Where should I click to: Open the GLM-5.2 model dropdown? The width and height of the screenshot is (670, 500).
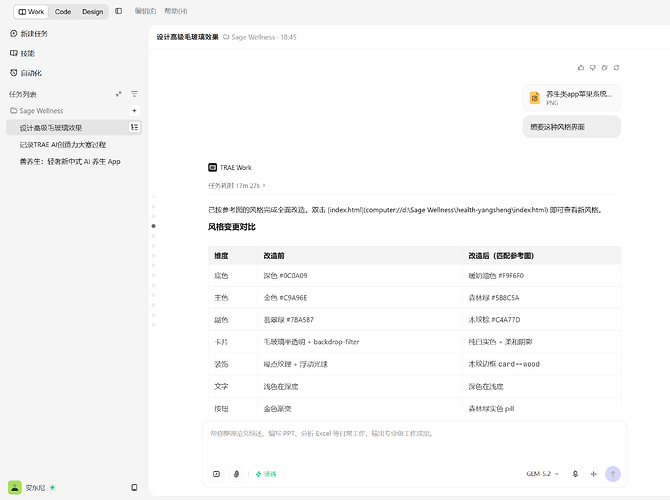tap(543, 474)
